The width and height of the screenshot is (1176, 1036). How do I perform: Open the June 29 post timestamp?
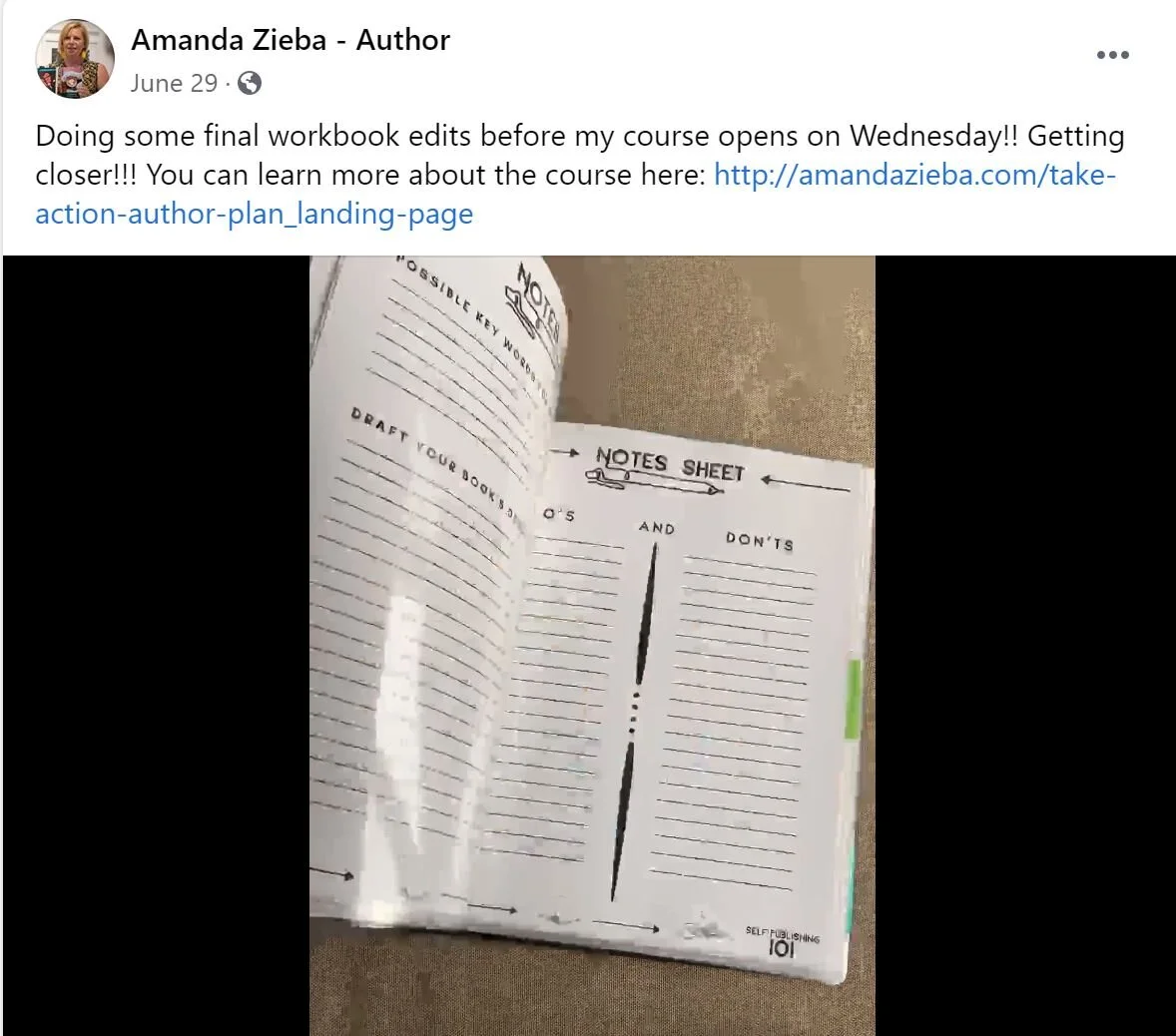(x=174, y=83)
